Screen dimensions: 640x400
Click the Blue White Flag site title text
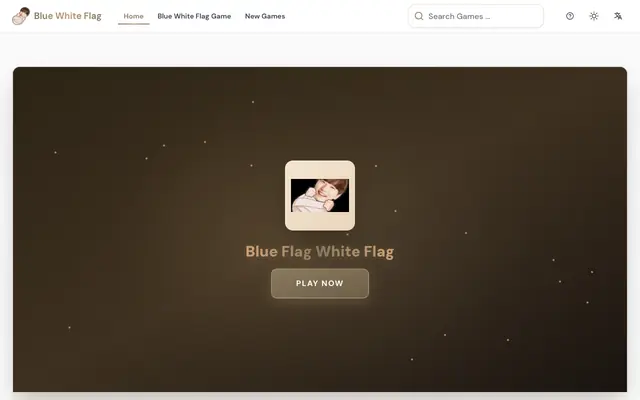point(68,16)
